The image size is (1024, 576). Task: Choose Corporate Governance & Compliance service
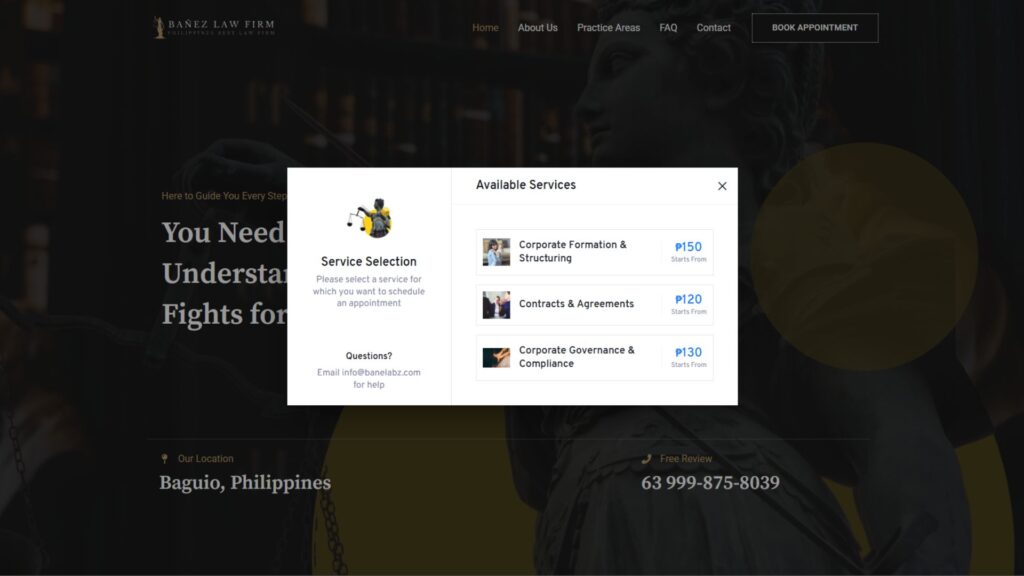pyautogui.click(x=594, y=358)
